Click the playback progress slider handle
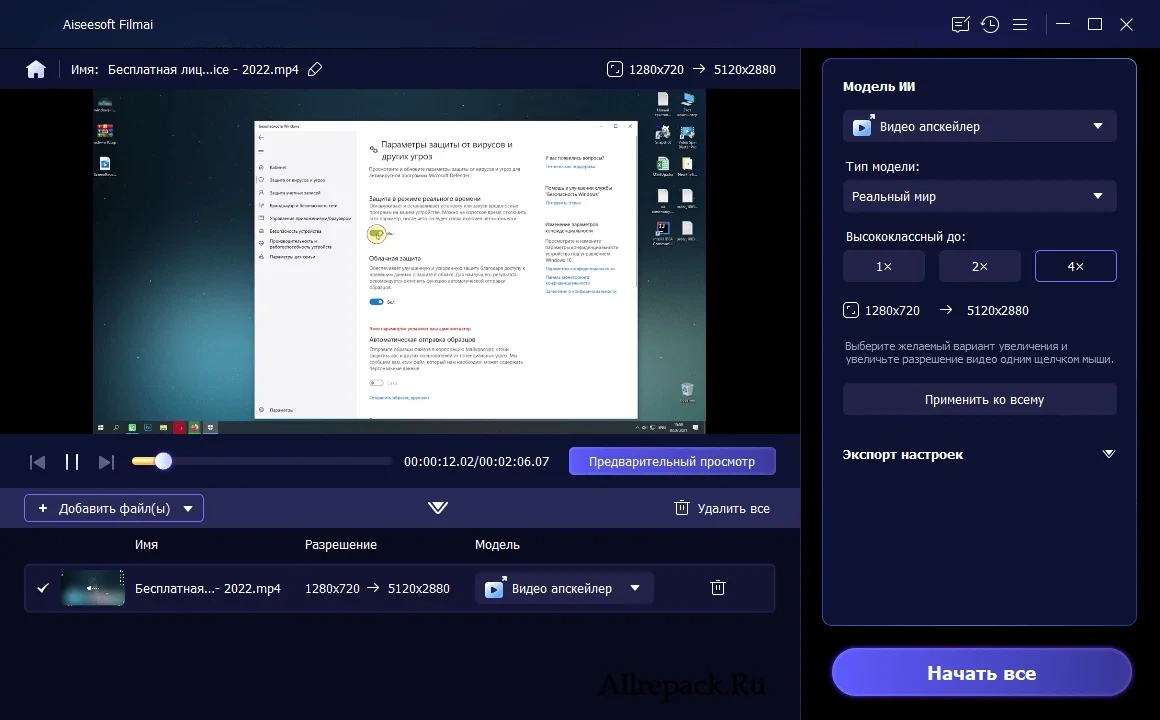Viewport: 1160px width, 720px height. pos(163,461)
